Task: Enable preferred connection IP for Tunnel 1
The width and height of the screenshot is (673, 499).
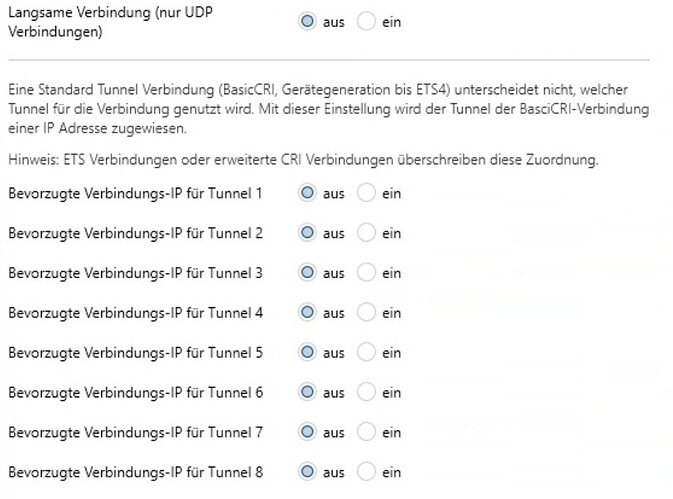Action: 366,193
